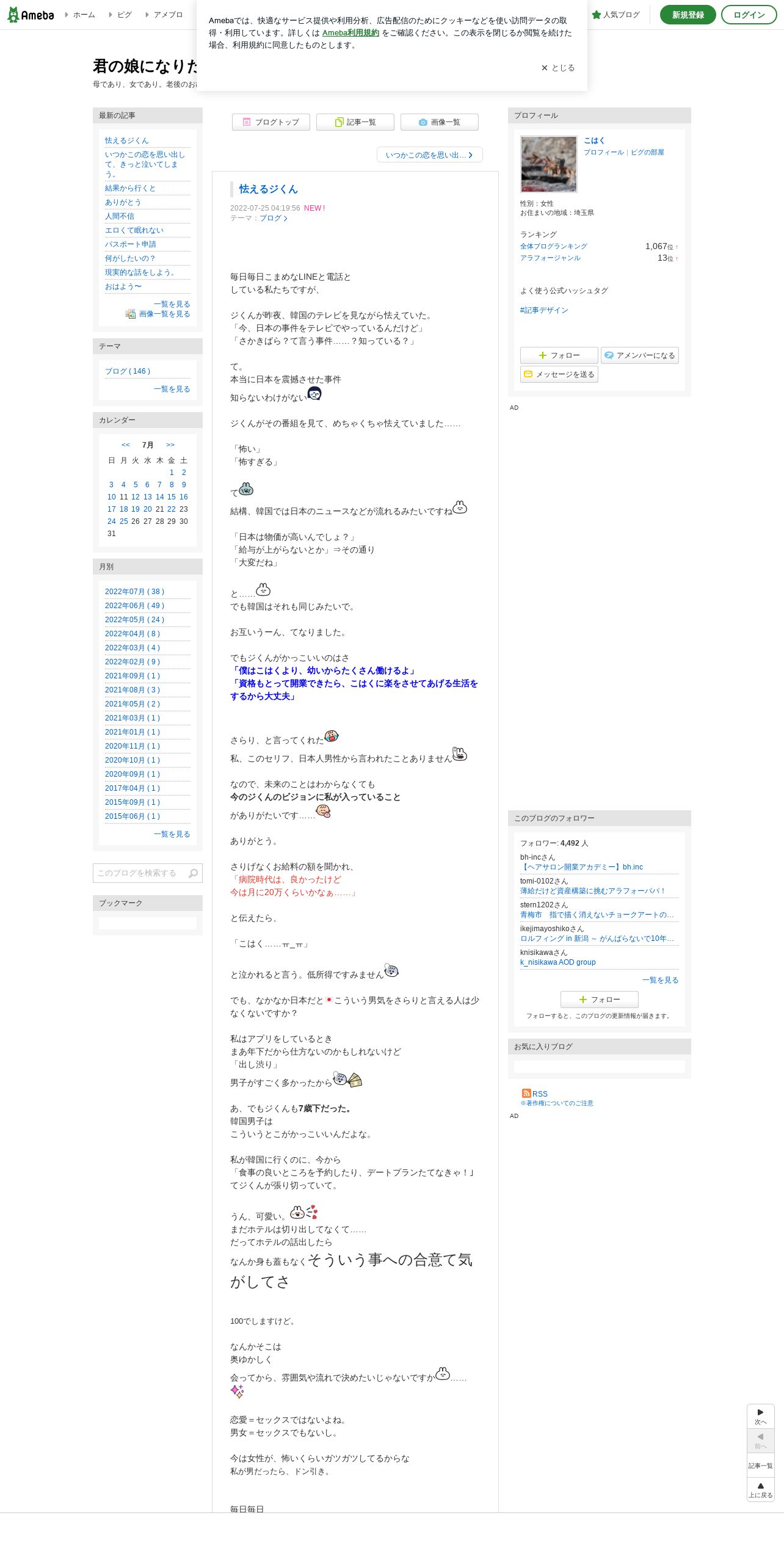Select calendar day 25

(123, 521)
